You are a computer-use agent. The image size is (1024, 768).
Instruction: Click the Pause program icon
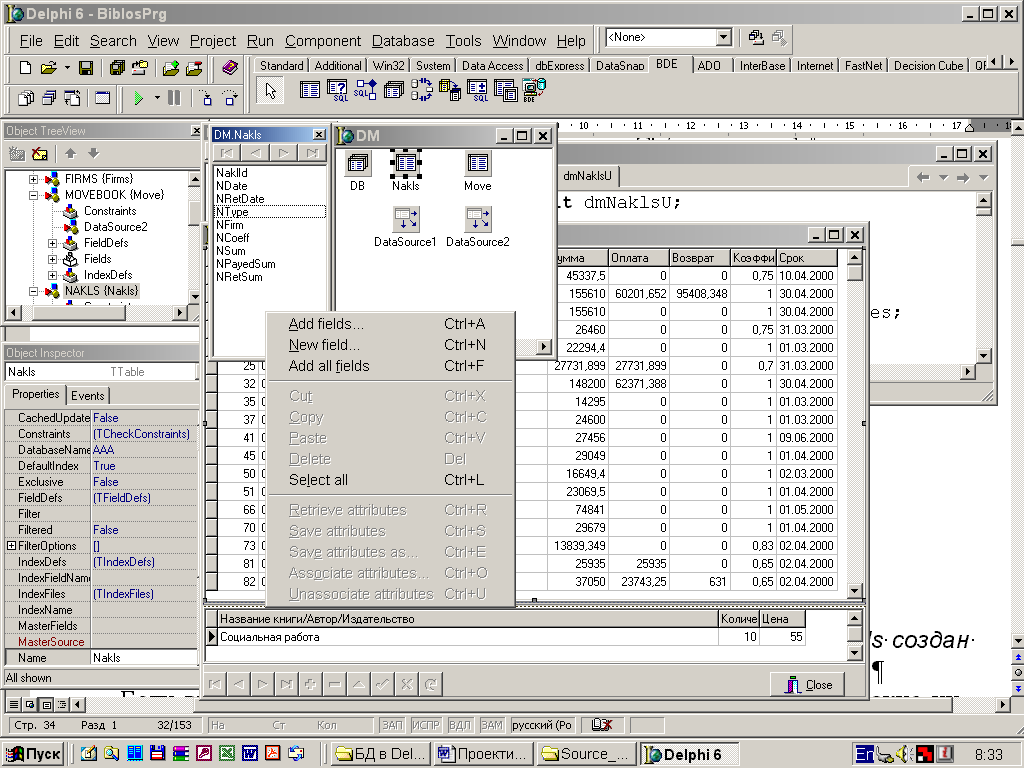174,98
